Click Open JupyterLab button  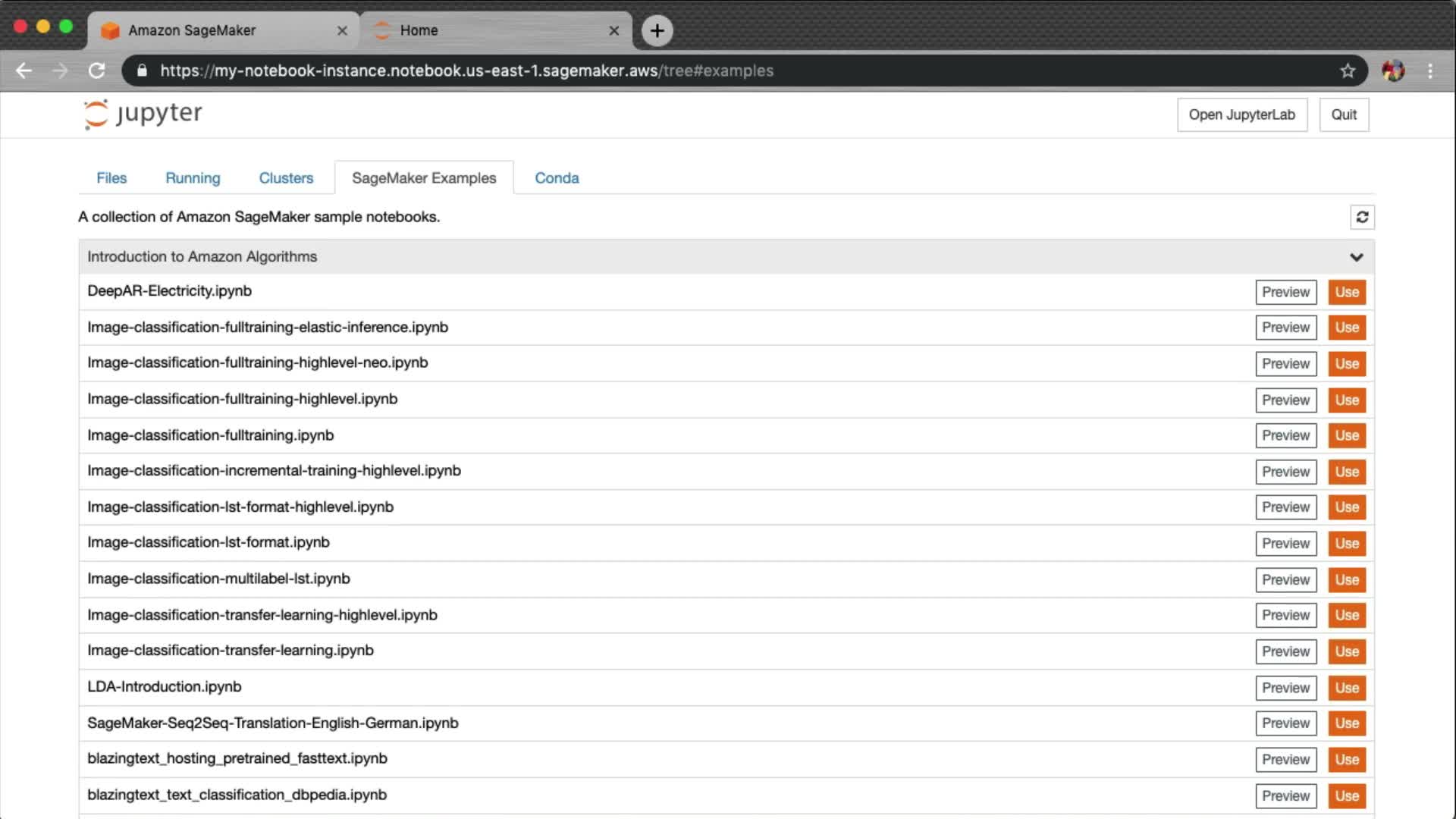tap(1241, 115)
